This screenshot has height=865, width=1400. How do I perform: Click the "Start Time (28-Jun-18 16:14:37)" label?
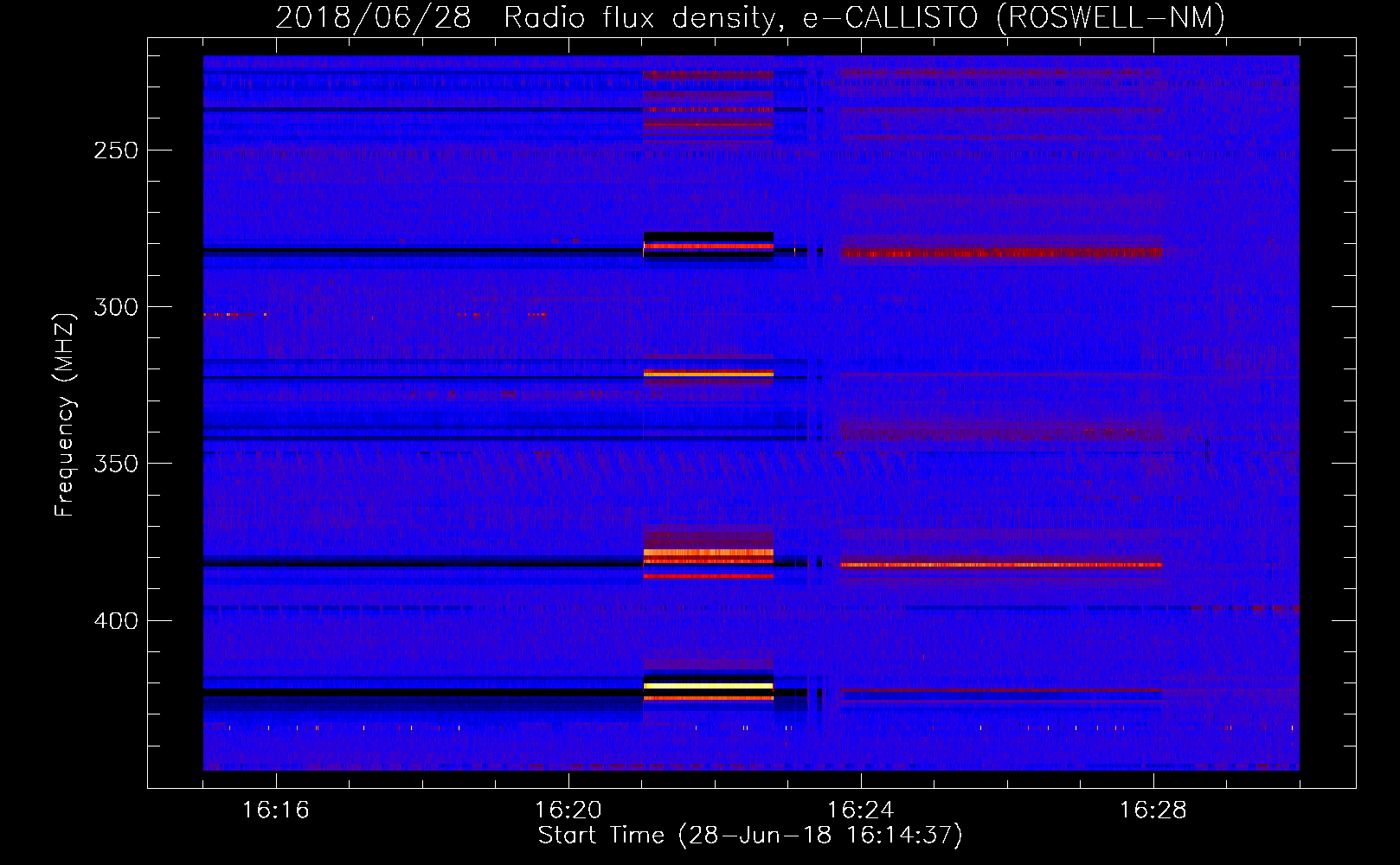click(x=750, y=836)
